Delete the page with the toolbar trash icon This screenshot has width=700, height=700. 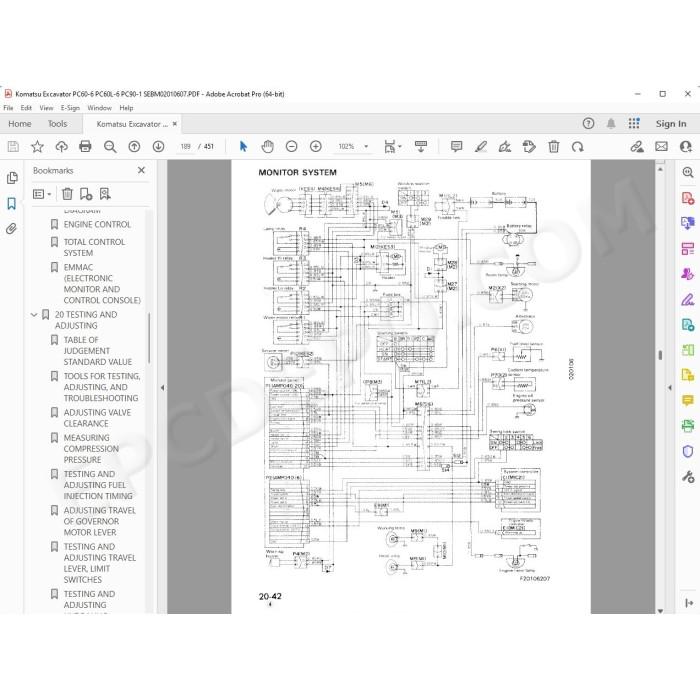(554, 146)
